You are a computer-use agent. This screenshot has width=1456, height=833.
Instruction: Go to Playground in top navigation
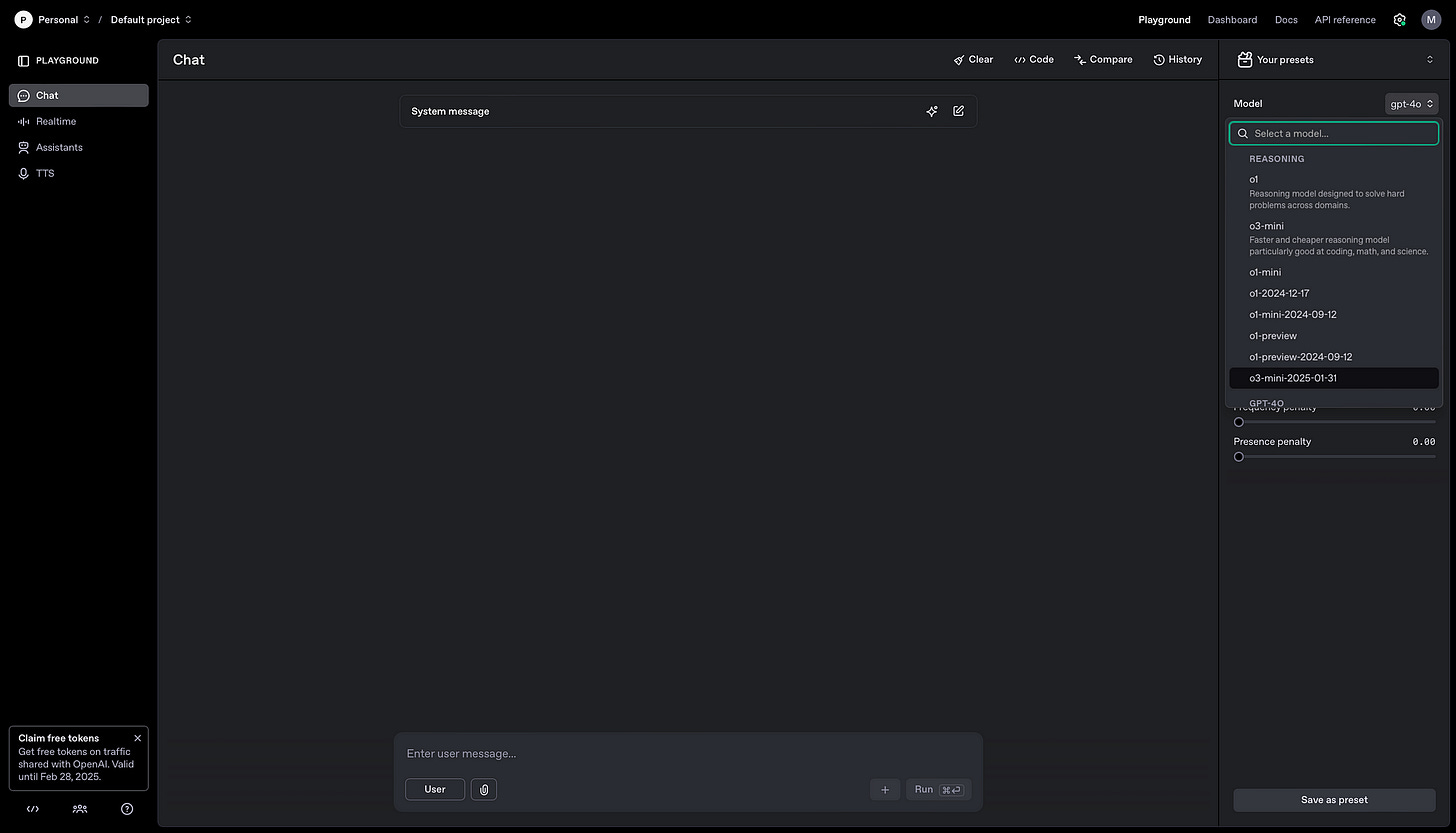[x=1164, y=19]
